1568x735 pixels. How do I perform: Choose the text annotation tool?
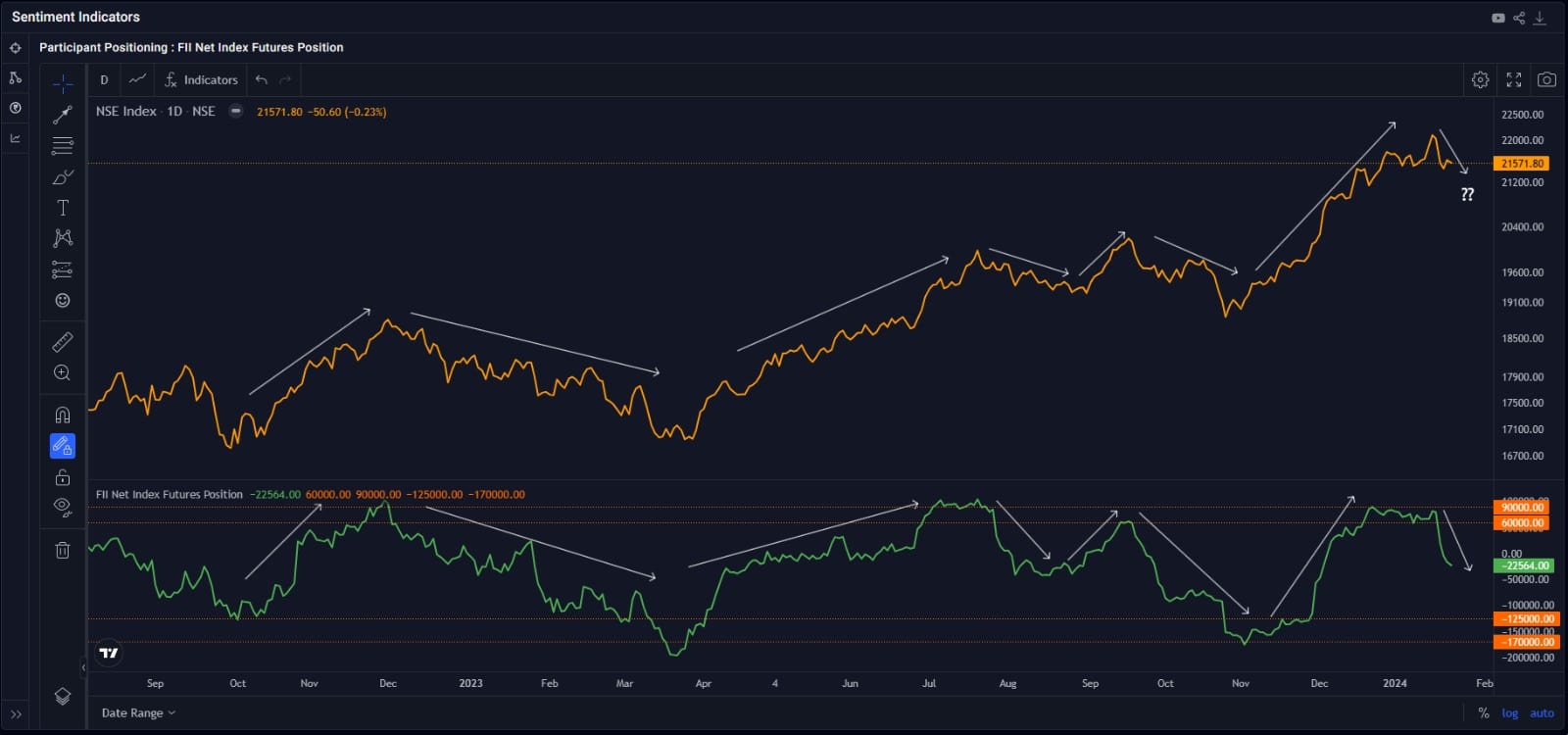(63, 208)
